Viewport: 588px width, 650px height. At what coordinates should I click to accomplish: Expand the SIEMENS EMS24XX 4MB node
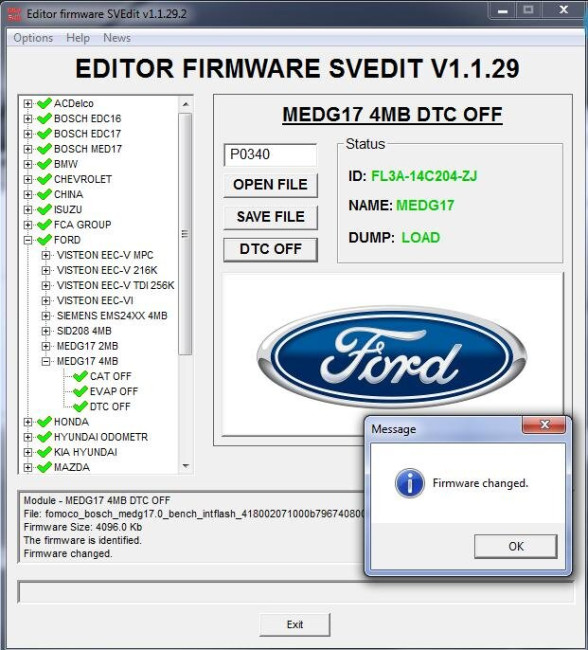point(46,315)
